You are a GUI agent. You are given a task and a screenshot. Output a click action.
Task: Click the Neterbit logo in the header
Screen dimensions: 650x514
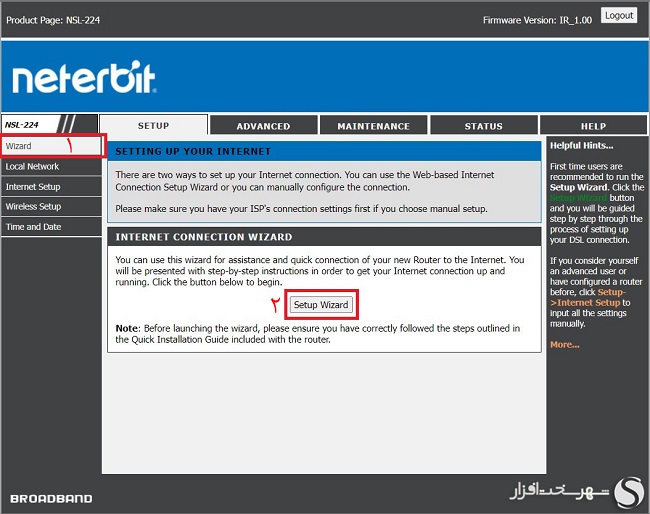tap(84, 79)
